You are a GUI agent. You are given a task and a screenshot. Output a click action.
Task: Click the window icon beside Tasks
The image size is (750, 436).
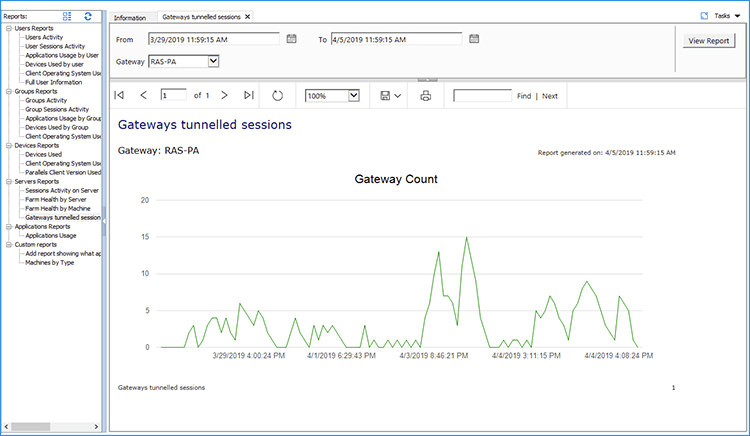pyautogui.click(x=704, y=16)
